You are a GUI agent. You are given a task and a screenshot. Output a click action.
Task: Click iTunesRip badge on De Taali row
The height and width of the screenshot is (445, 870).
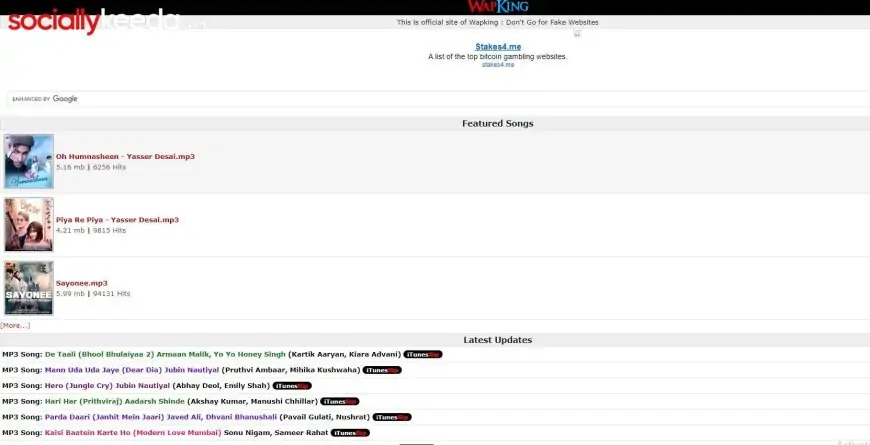coord(423,354)
